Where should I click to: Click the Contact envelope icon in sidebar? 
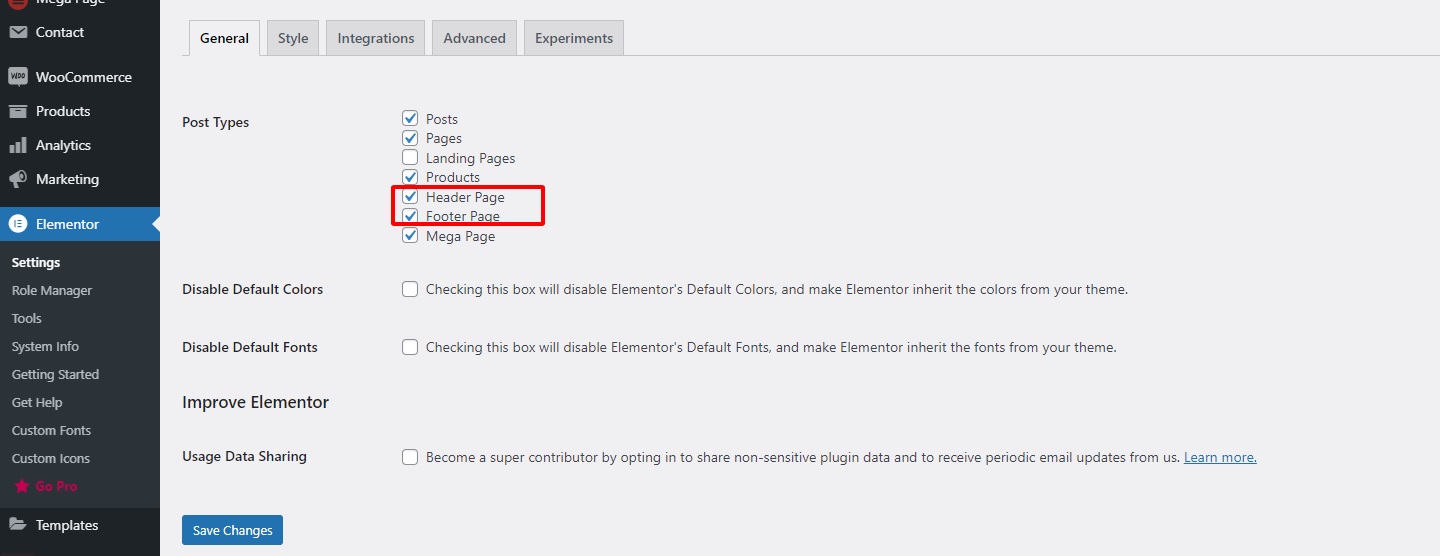click(x=18, y=32)
